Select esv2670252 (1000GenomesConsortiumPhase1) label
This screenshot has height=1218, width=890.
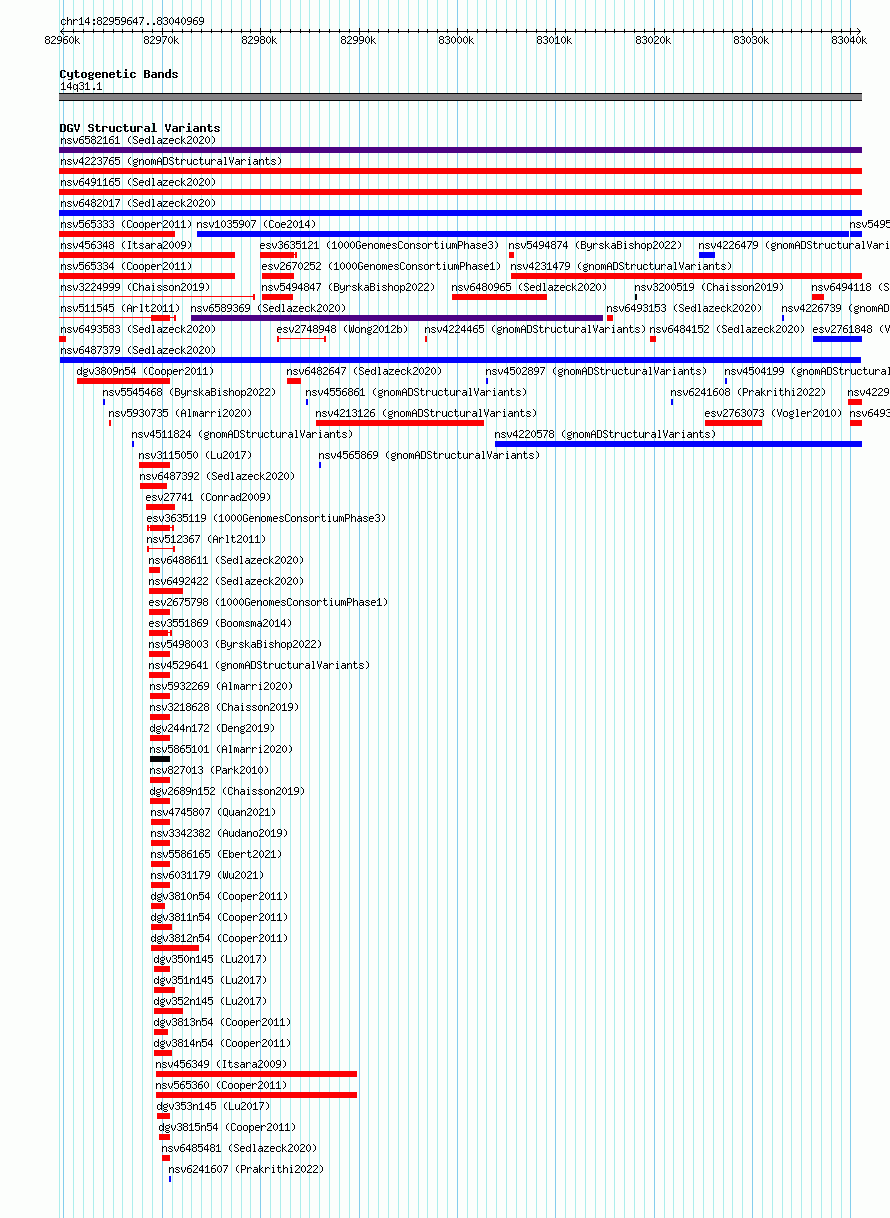[381, 267]
